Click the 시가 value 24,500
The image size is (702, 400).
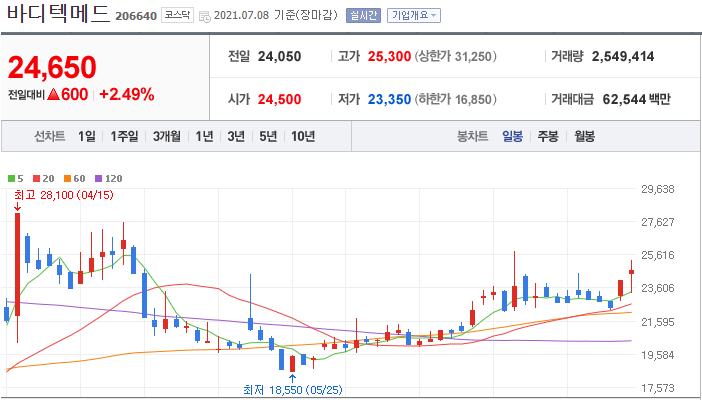tap(279, 99)
